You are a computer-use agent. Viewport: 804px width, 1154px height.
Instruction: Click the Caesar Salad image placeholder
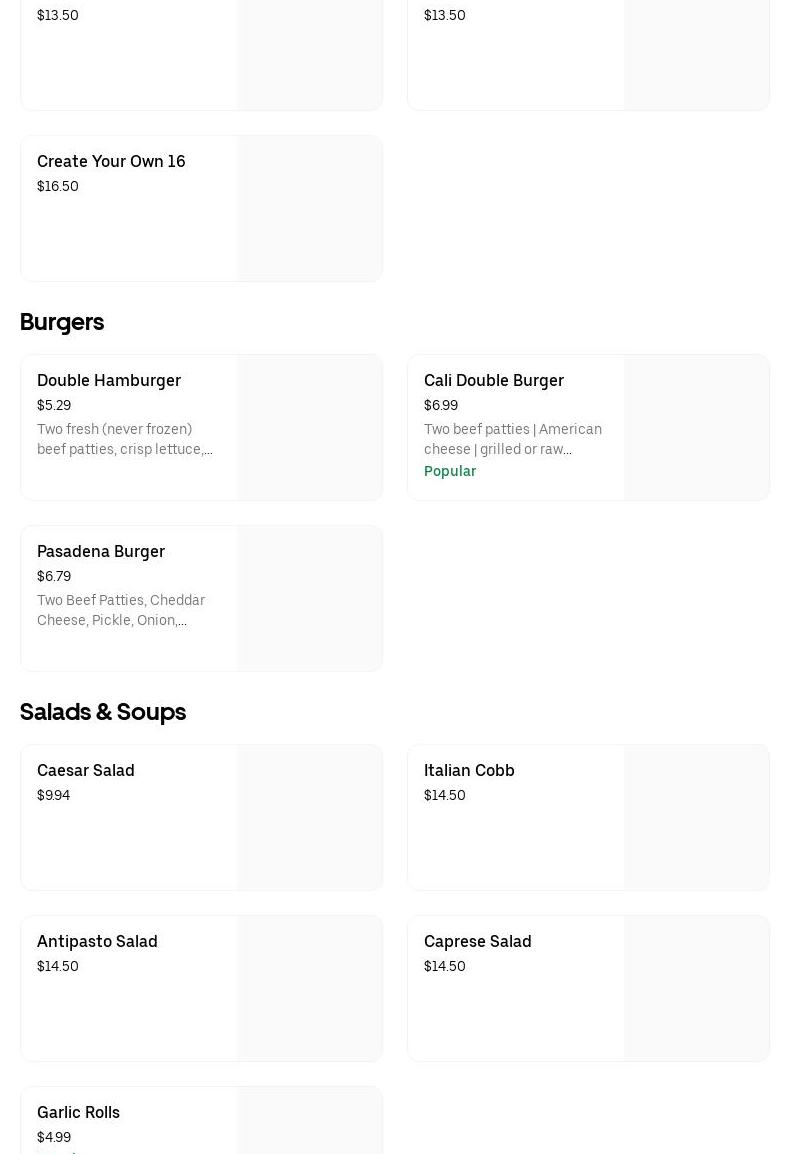[x=309, y=818]
